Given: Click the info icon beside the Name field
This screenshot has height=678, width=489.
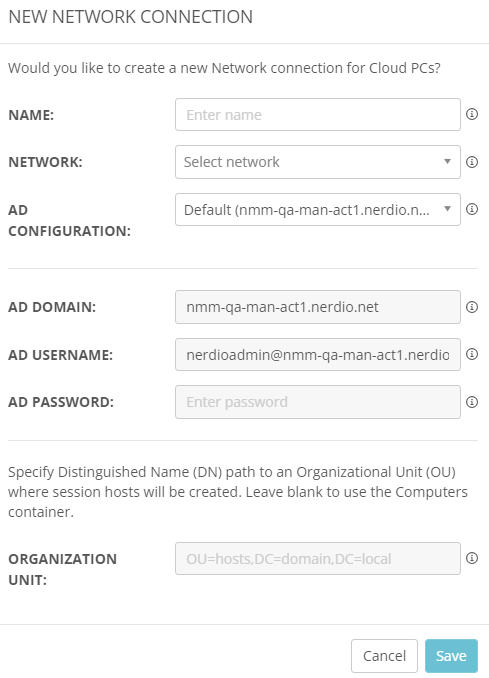Looking at the screenshot, I should (x=472, y=114).
